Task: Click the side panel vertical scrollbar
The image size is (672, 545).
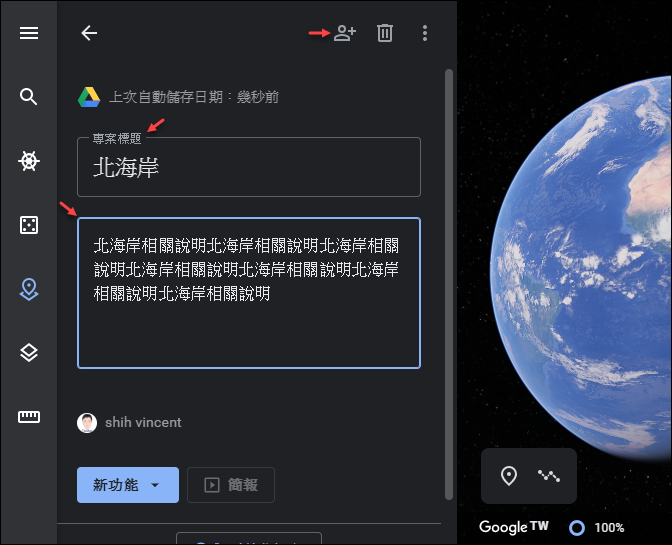Action: [449, 284]
